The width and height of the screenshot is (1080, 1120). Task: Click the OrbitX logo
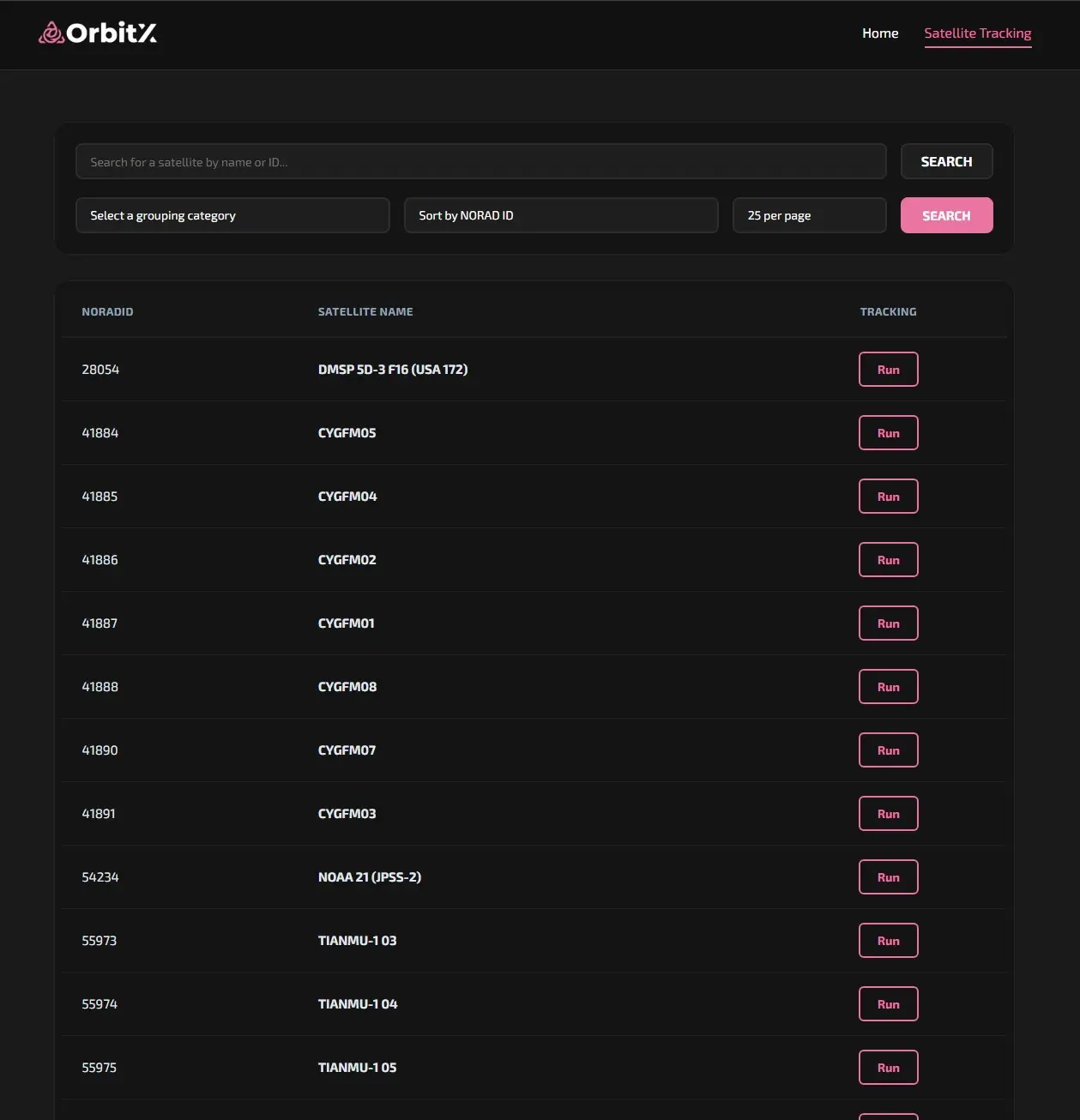point(98,33)
